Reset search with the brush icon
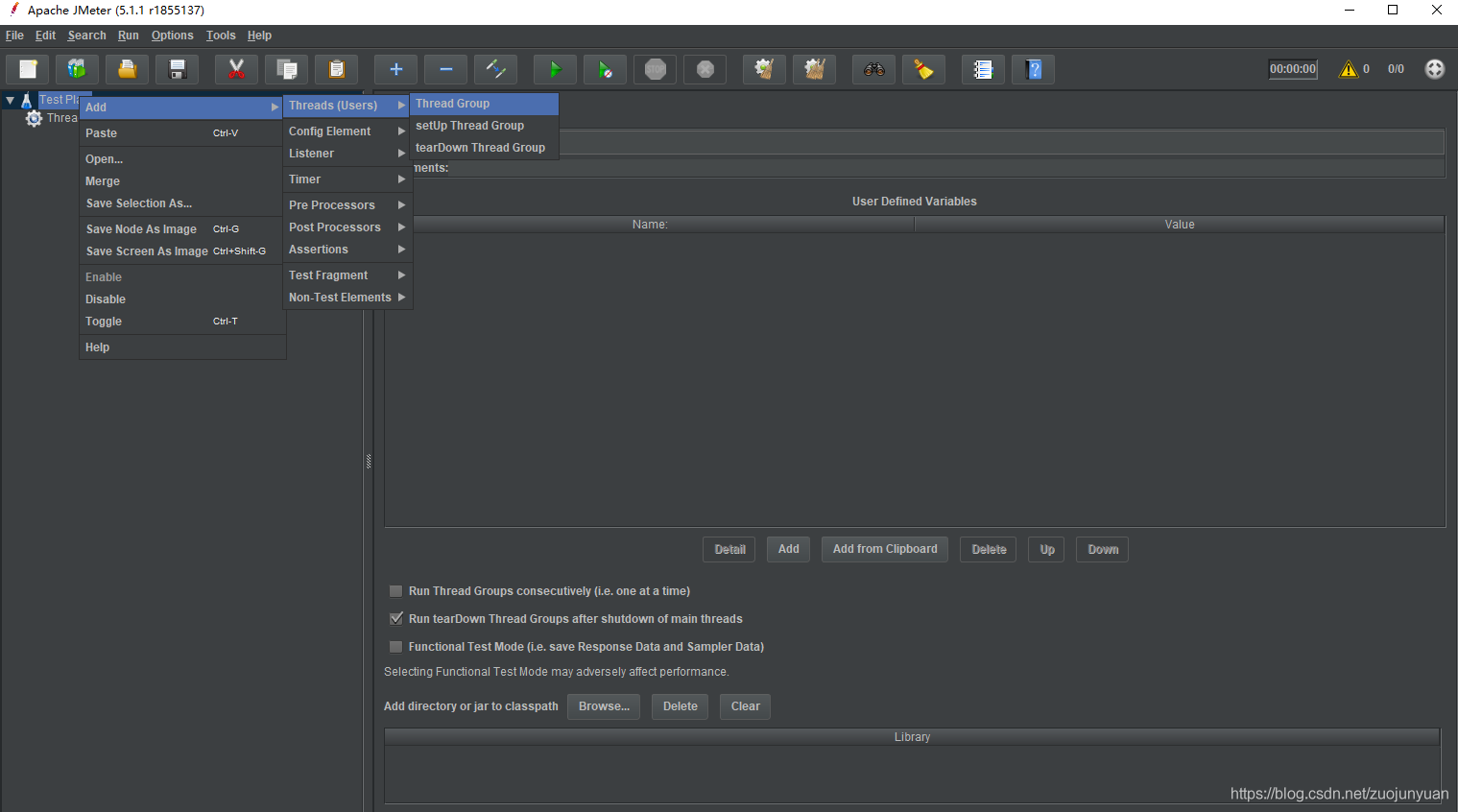The height and width of the screenshot is (812, 1458). tap(923, 69)
